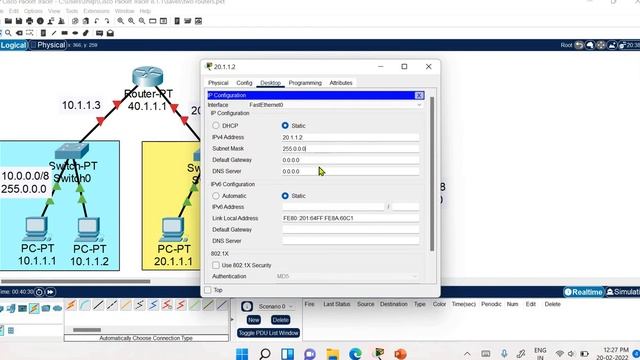Screen dimensions: 640x360
Task: Click the IPv4 Default Gateway field
Action: [350, 160]
